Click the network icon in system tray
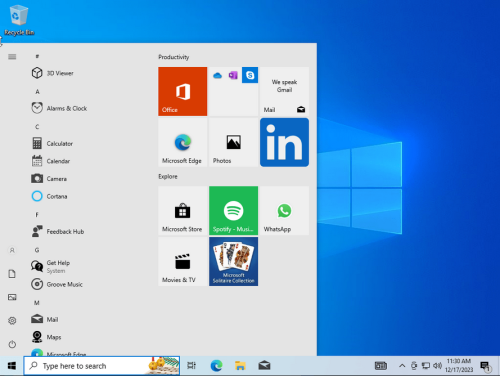This screenshot has height=376, width=500. pyautogui.click(x=426, y=366)
